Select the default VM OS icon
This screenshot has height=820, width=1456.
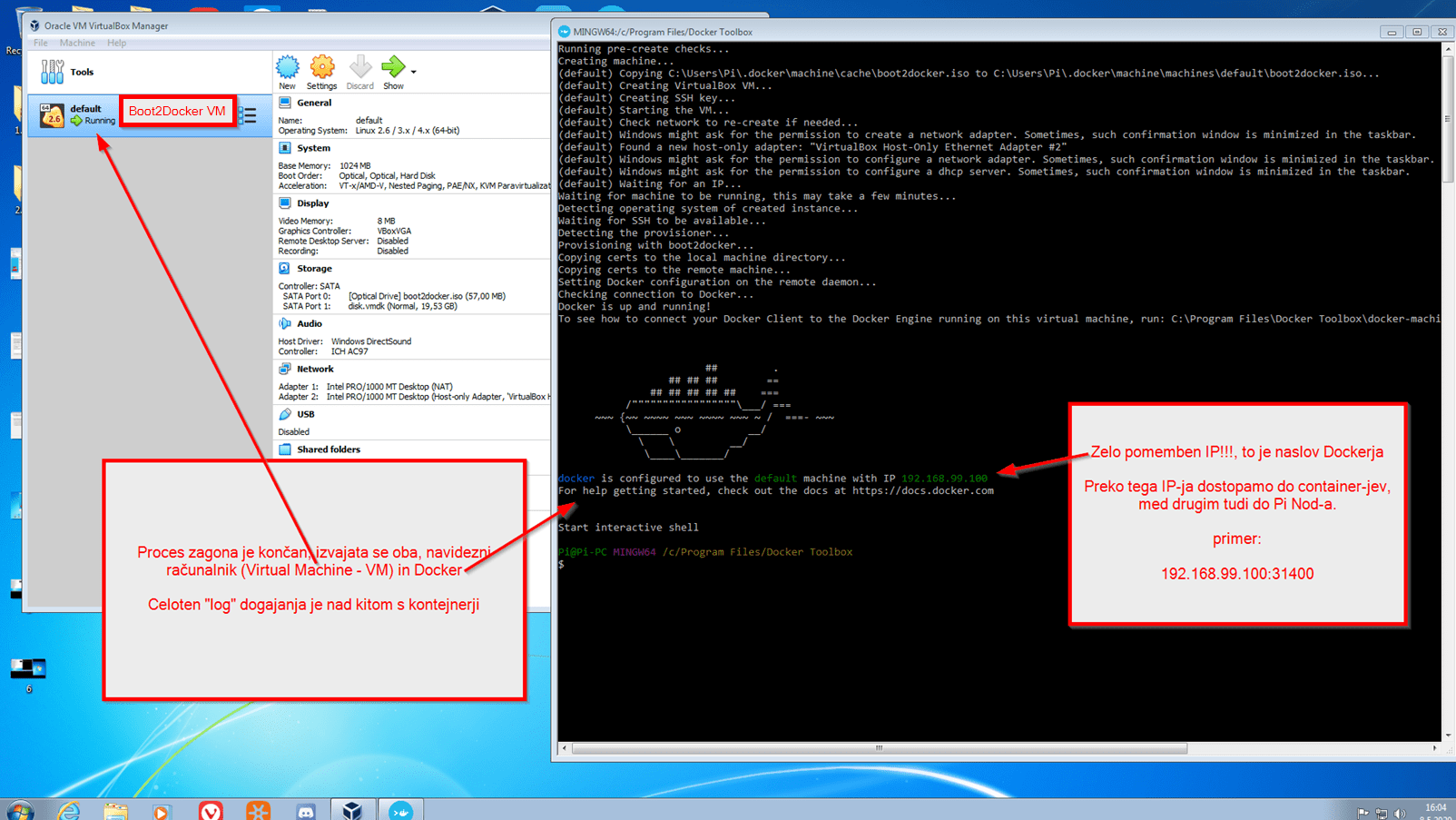[x=52, y=114]
